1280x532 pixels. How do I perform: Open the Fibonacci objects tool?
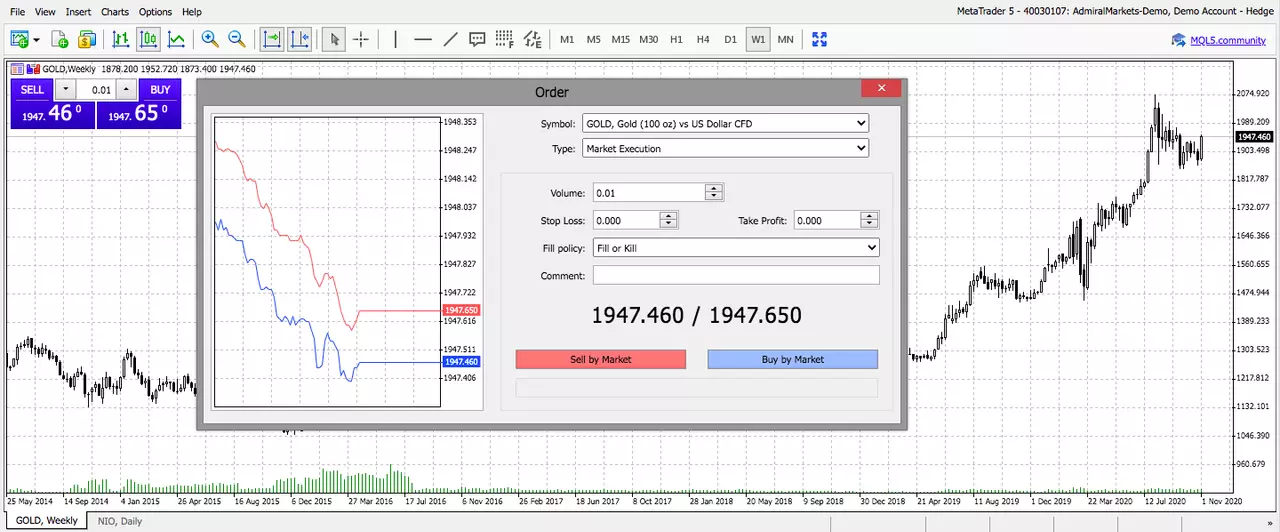[504, 40]
